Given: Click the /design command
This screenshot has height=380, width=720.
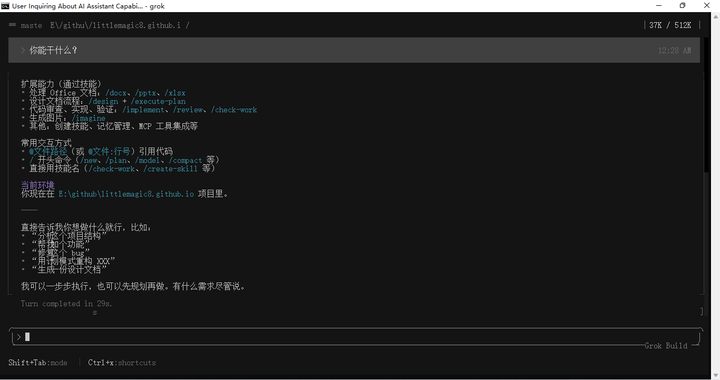Looking at the screenshot, I should (103, 101).
